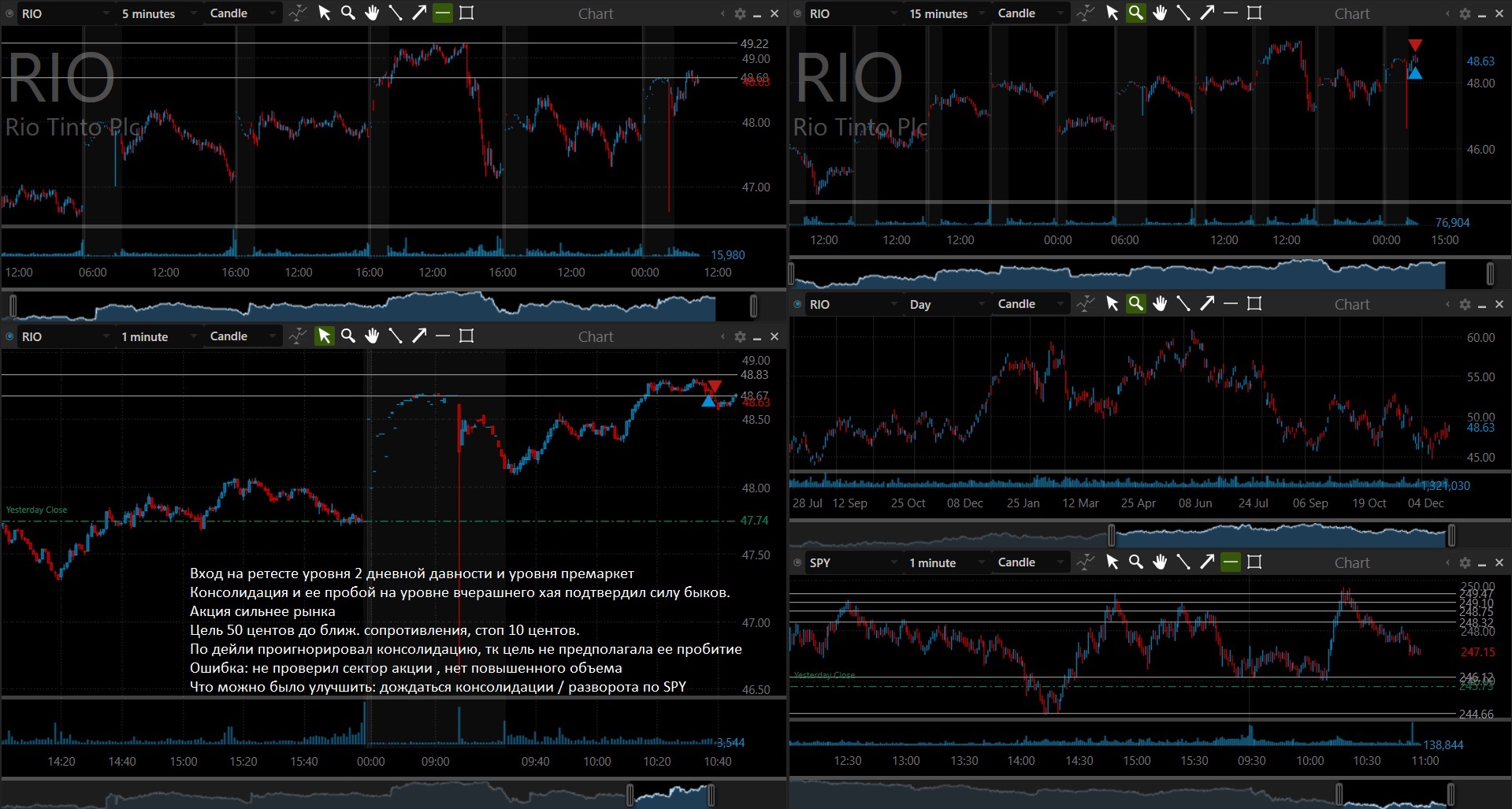Click the 47.74 yesterday close price label
1512x809 pixels.
pos(754,521)
